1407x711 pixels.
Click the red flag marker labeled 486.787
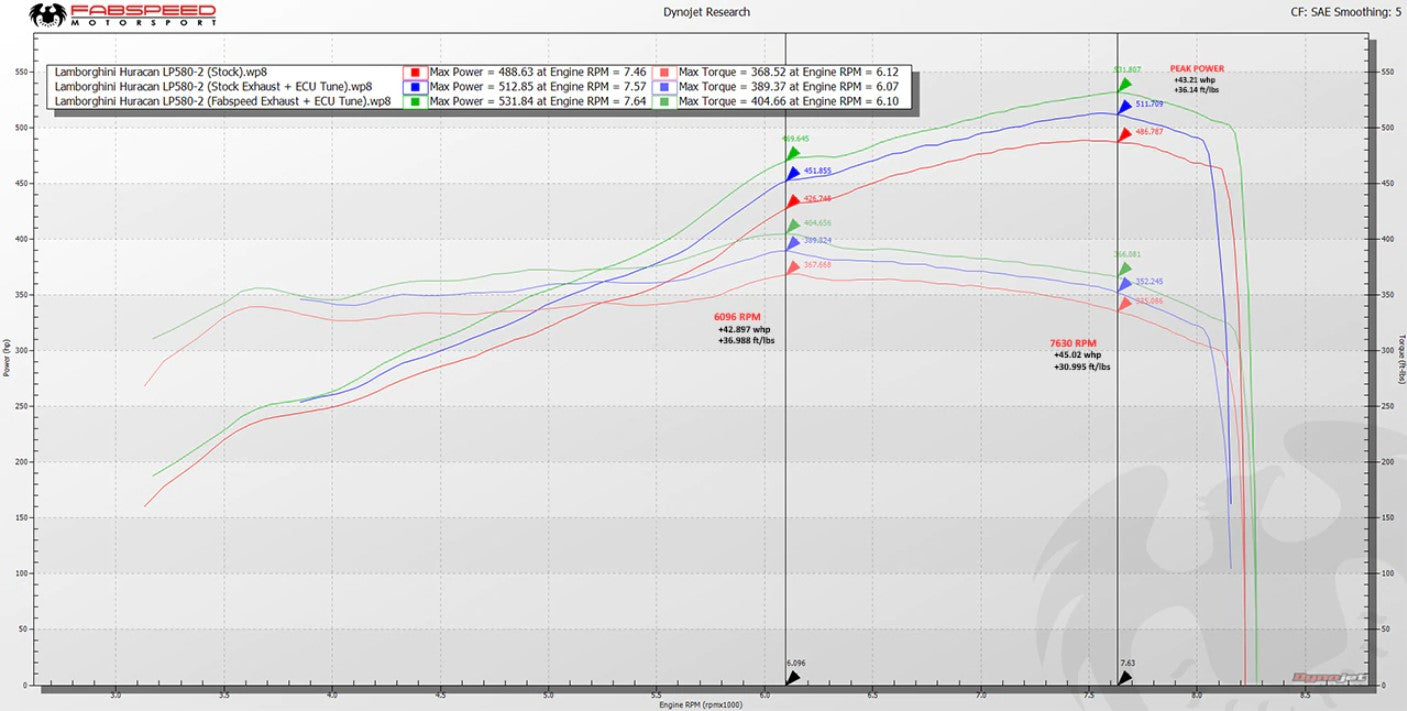point(1124,134)
